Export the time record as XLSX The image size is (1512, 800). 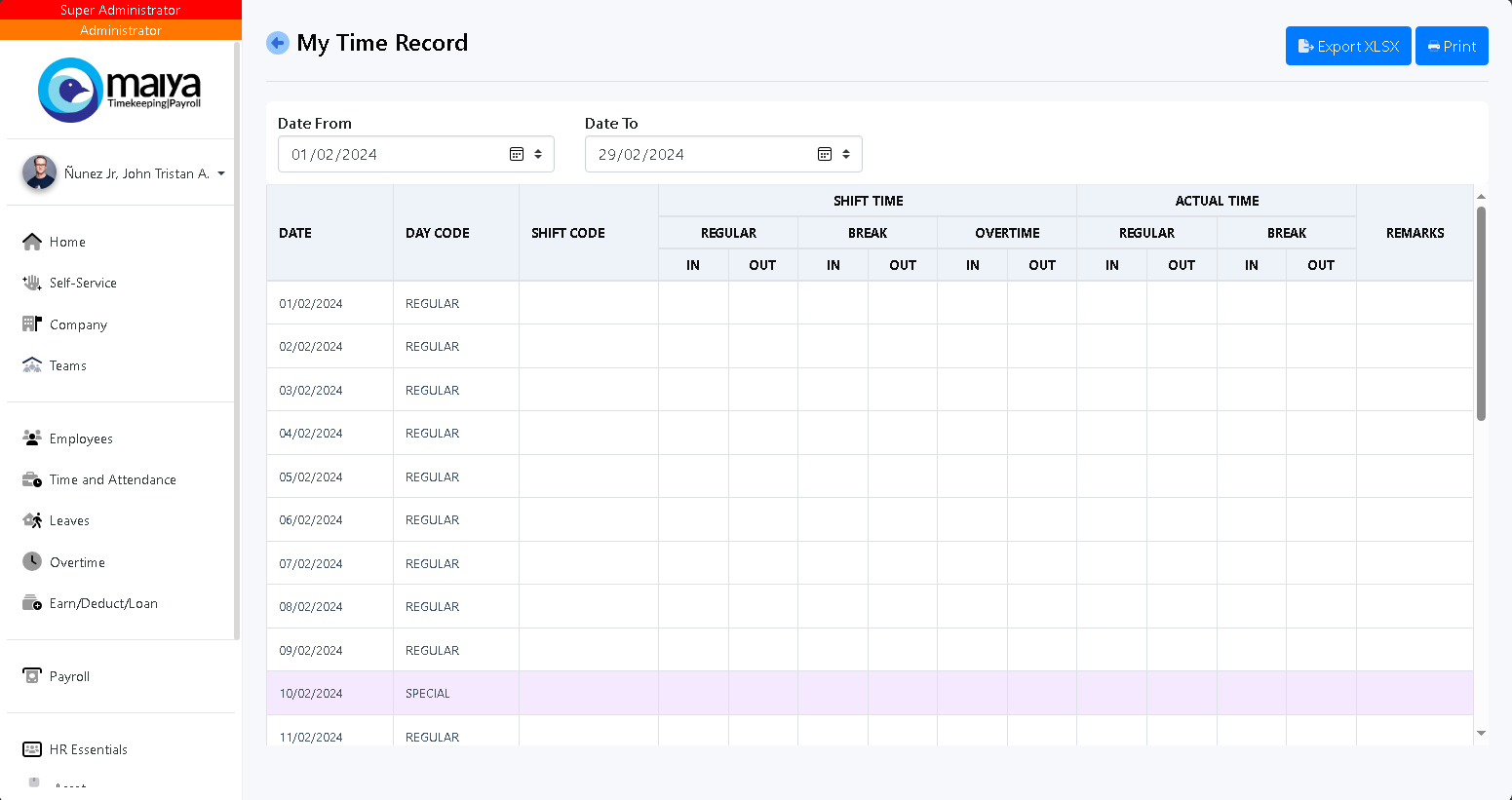point(1347,46)
